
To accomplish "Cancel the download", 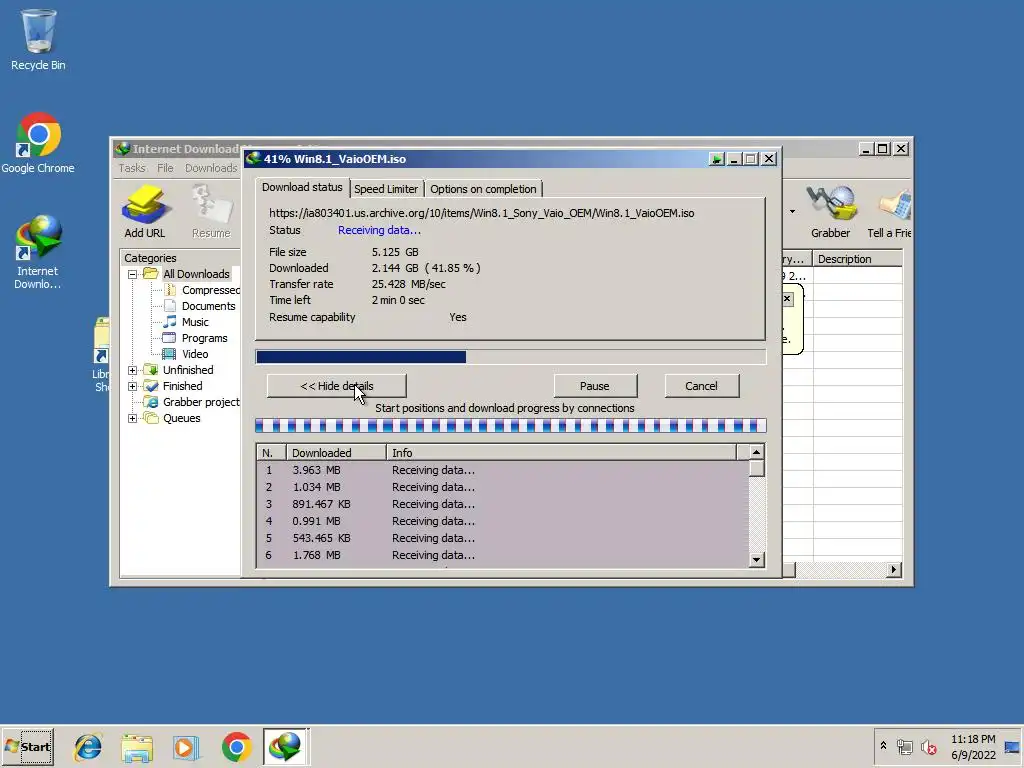I will [x=701, y=386].
